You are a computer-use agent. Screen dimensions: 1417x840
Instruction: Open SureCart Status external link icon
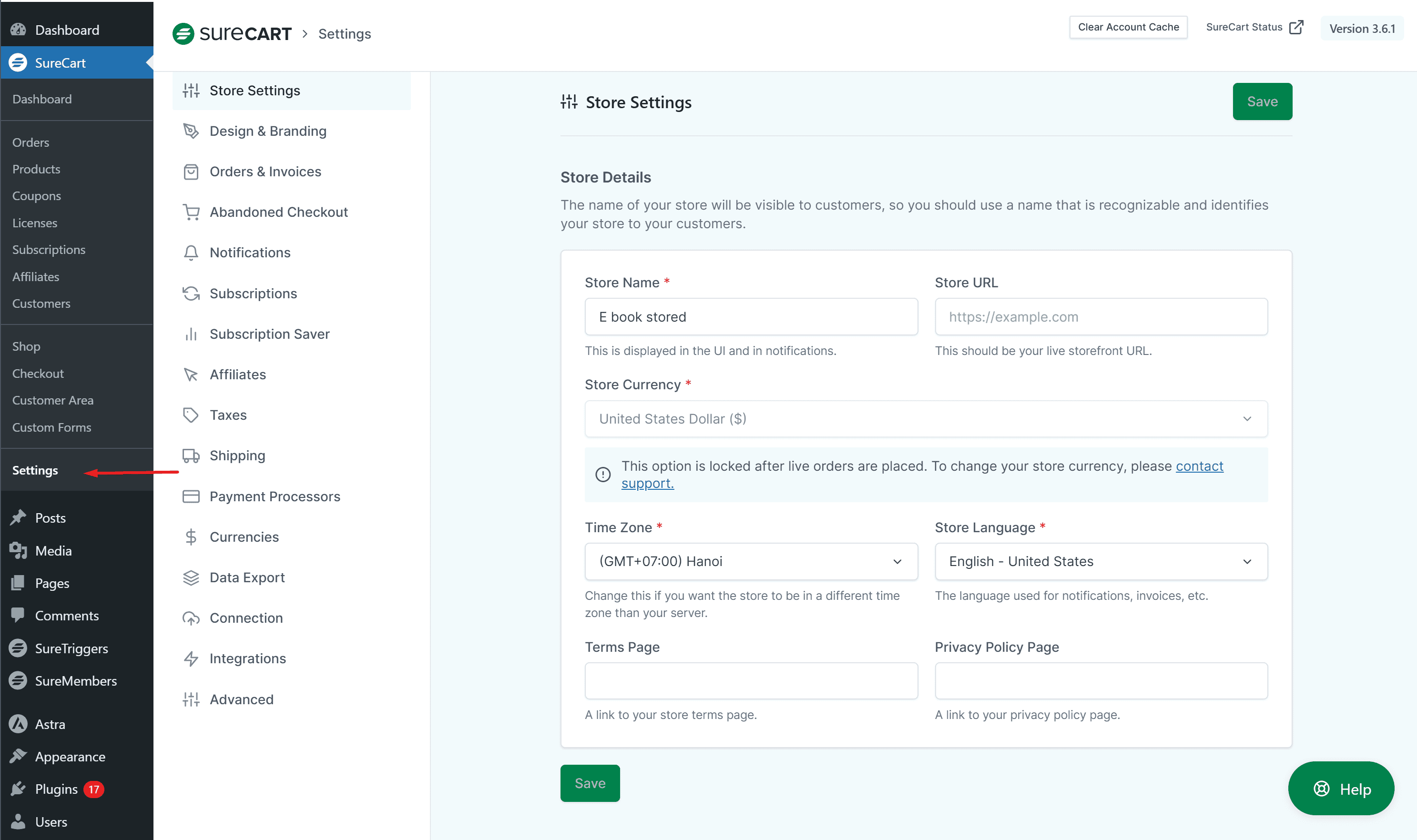tap(1295, 27)
